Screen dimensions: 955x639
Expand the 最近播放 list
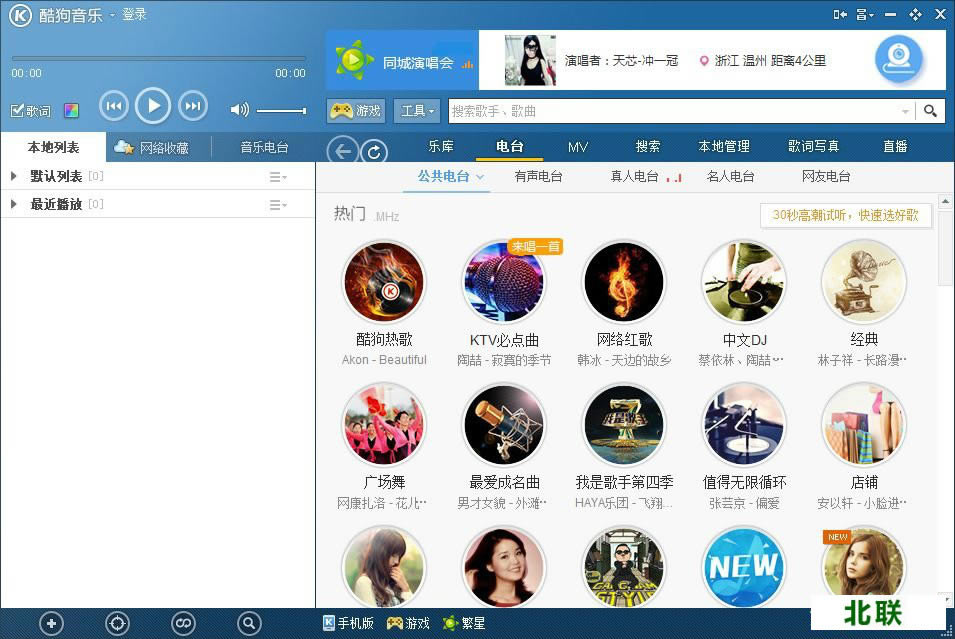point(13,205)
